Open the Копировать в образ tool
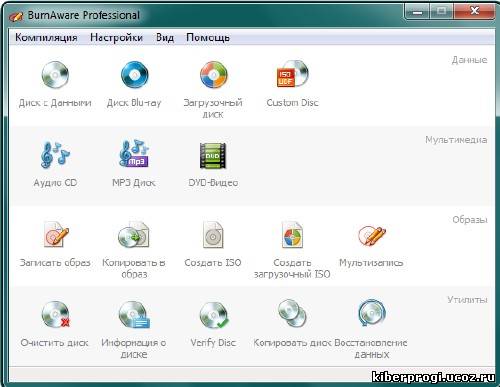 click(134, 234)
